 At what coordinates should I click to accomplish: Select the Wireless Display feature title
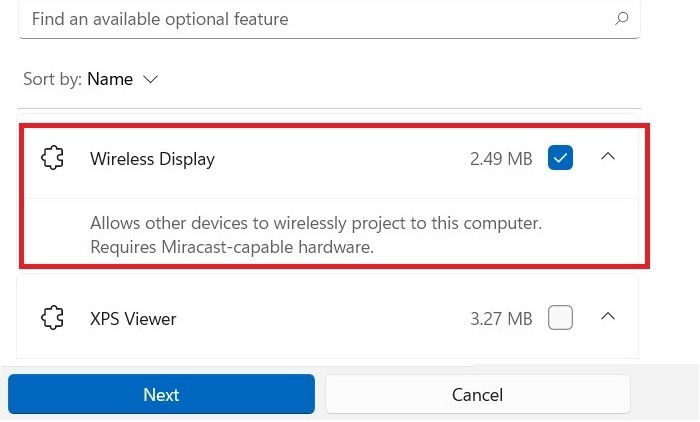152,159
